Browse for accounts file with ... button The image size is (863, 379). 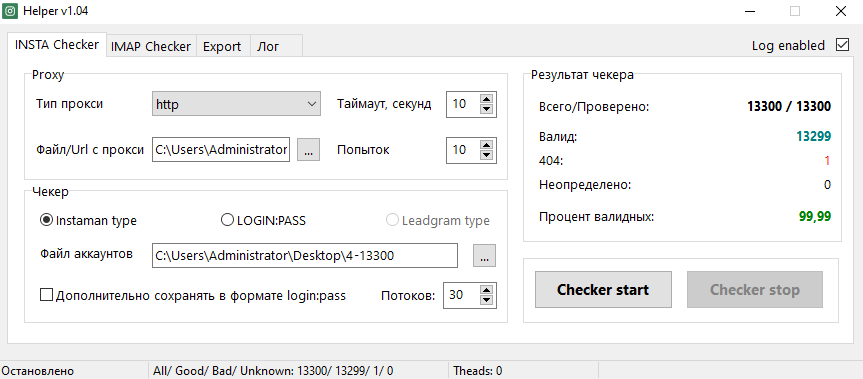[484, 256]
